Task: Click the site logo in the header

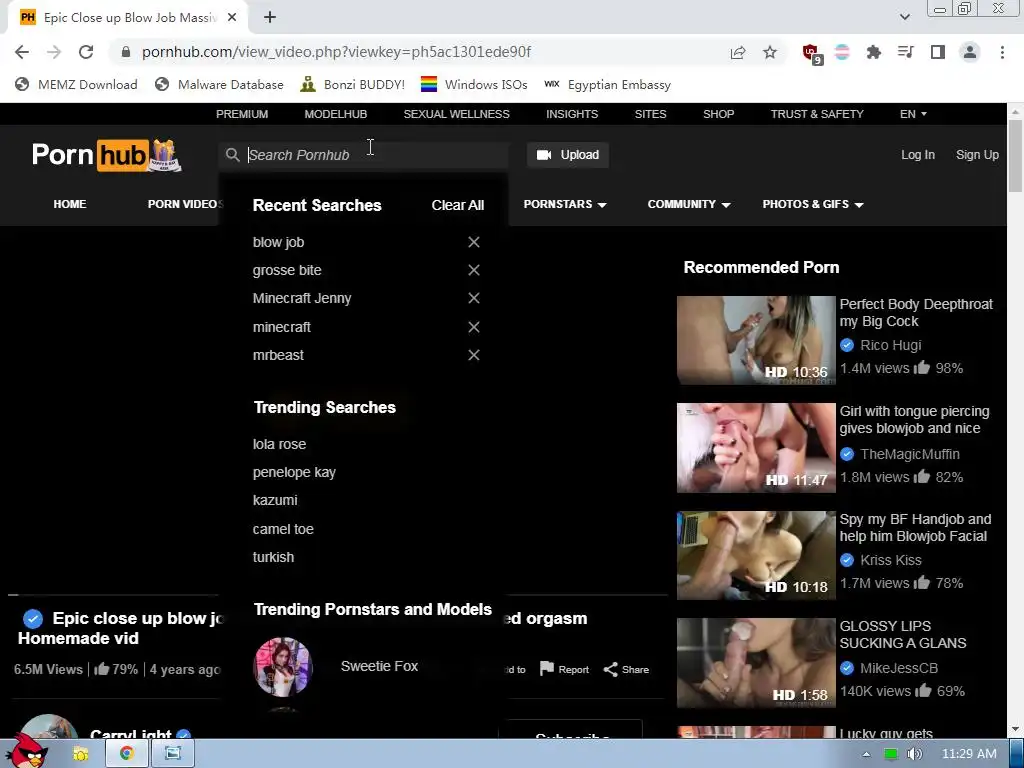Action: 106,155
